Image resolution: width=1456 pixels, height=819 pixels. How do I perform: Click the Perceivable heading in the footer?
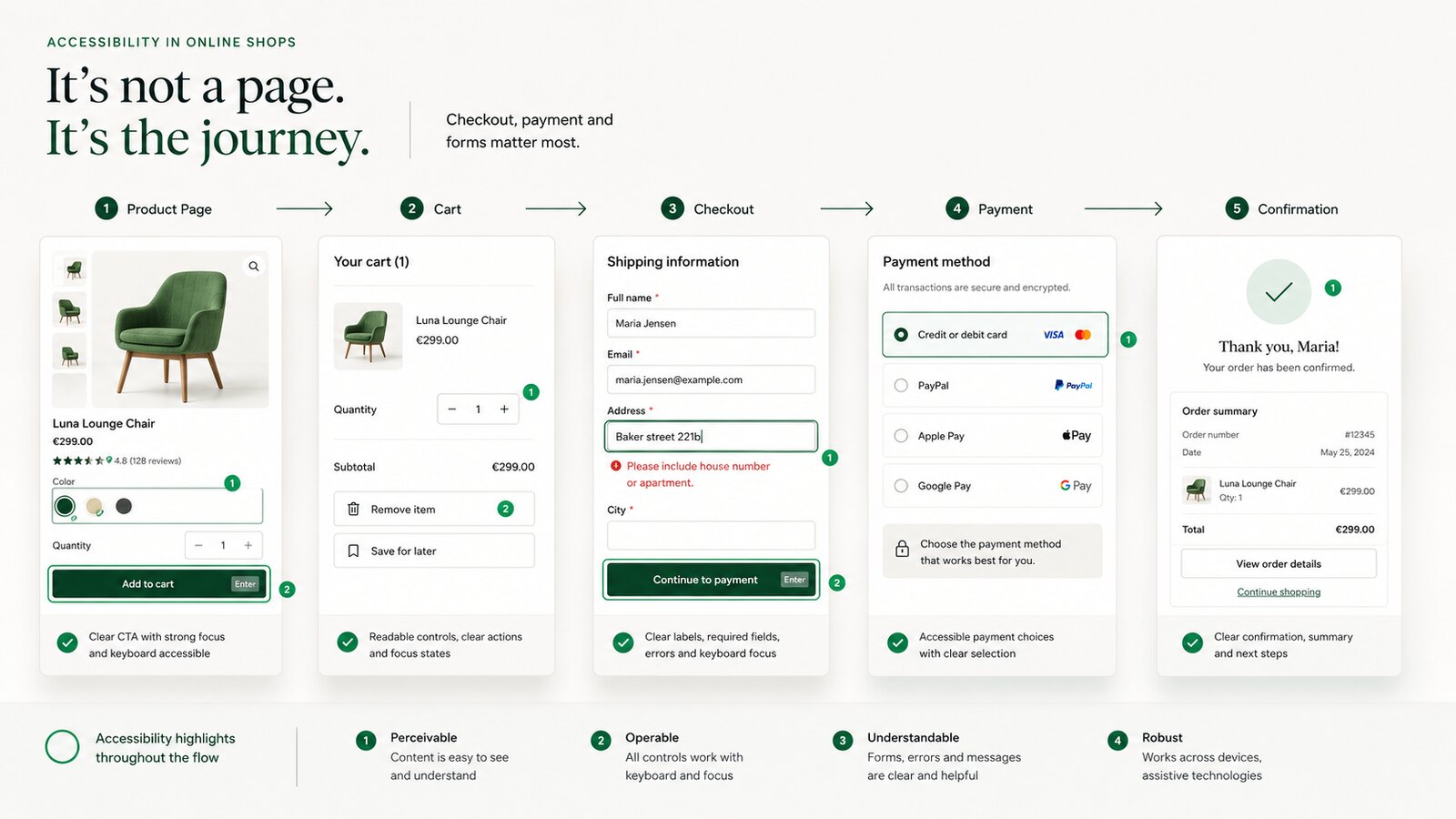click(424, 738)
